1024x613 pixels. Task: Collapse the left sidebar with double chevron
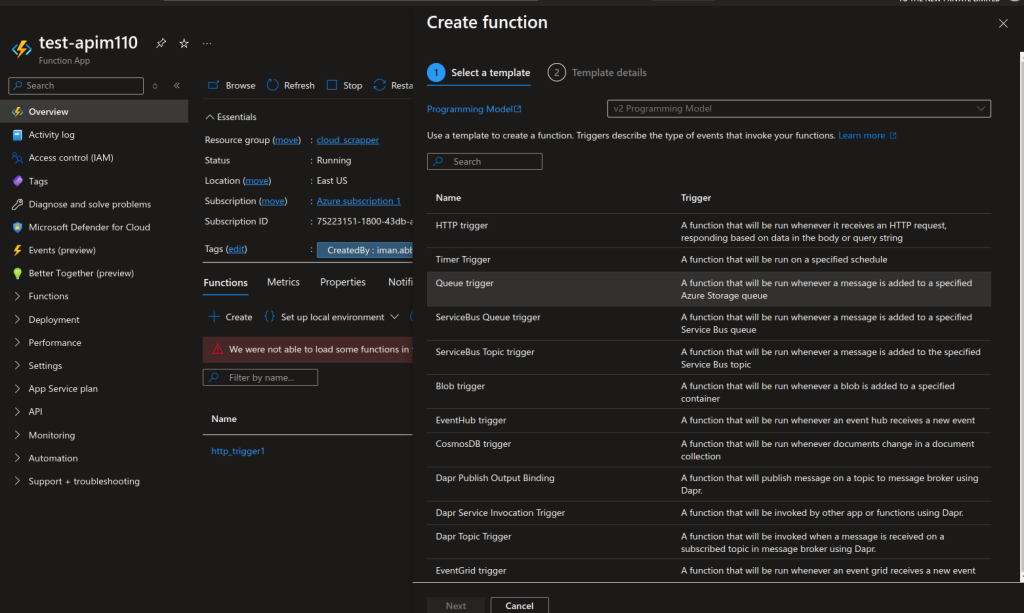click(x=176, y=86)
